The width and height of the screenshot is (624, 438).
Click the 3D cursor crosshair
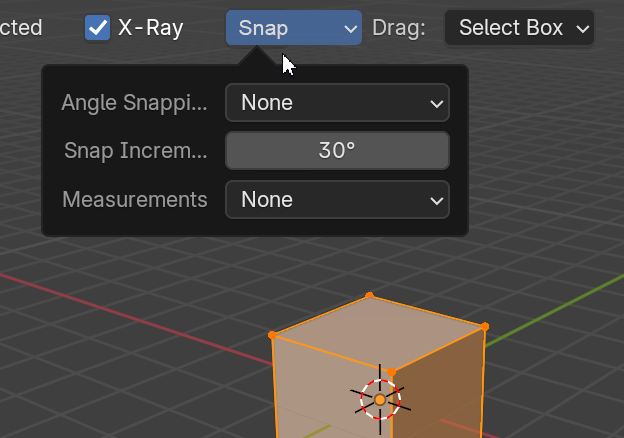[x=380, y=399]
